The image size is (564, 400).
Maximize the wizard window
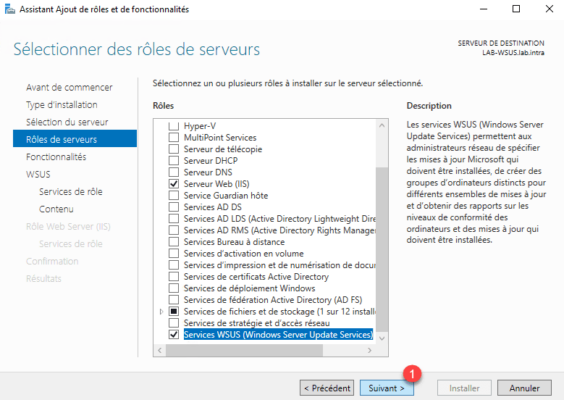click(x=516, y=9)
